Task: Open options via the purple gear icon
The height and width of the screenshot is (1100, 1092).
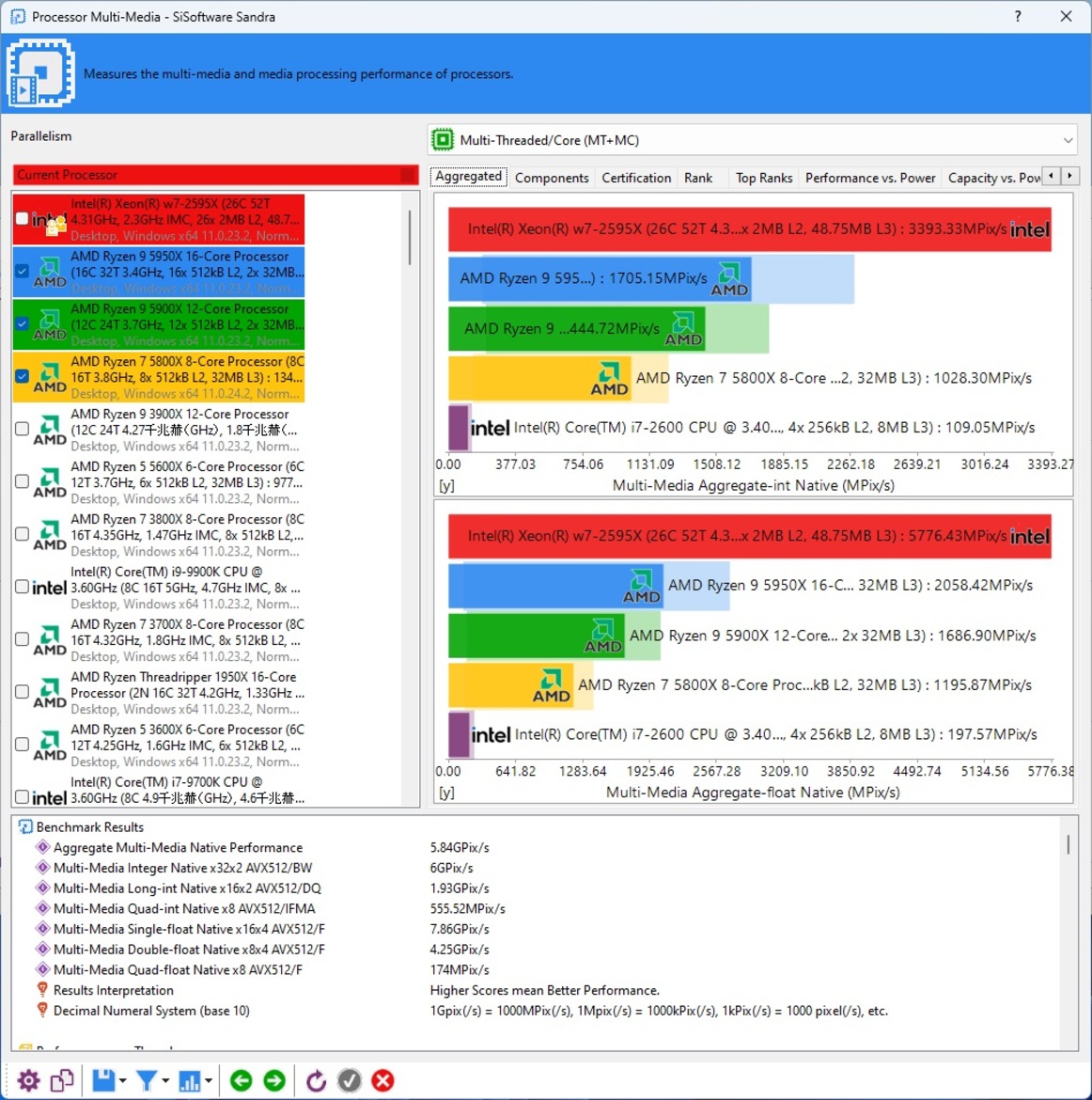Action: [28, 1080]
